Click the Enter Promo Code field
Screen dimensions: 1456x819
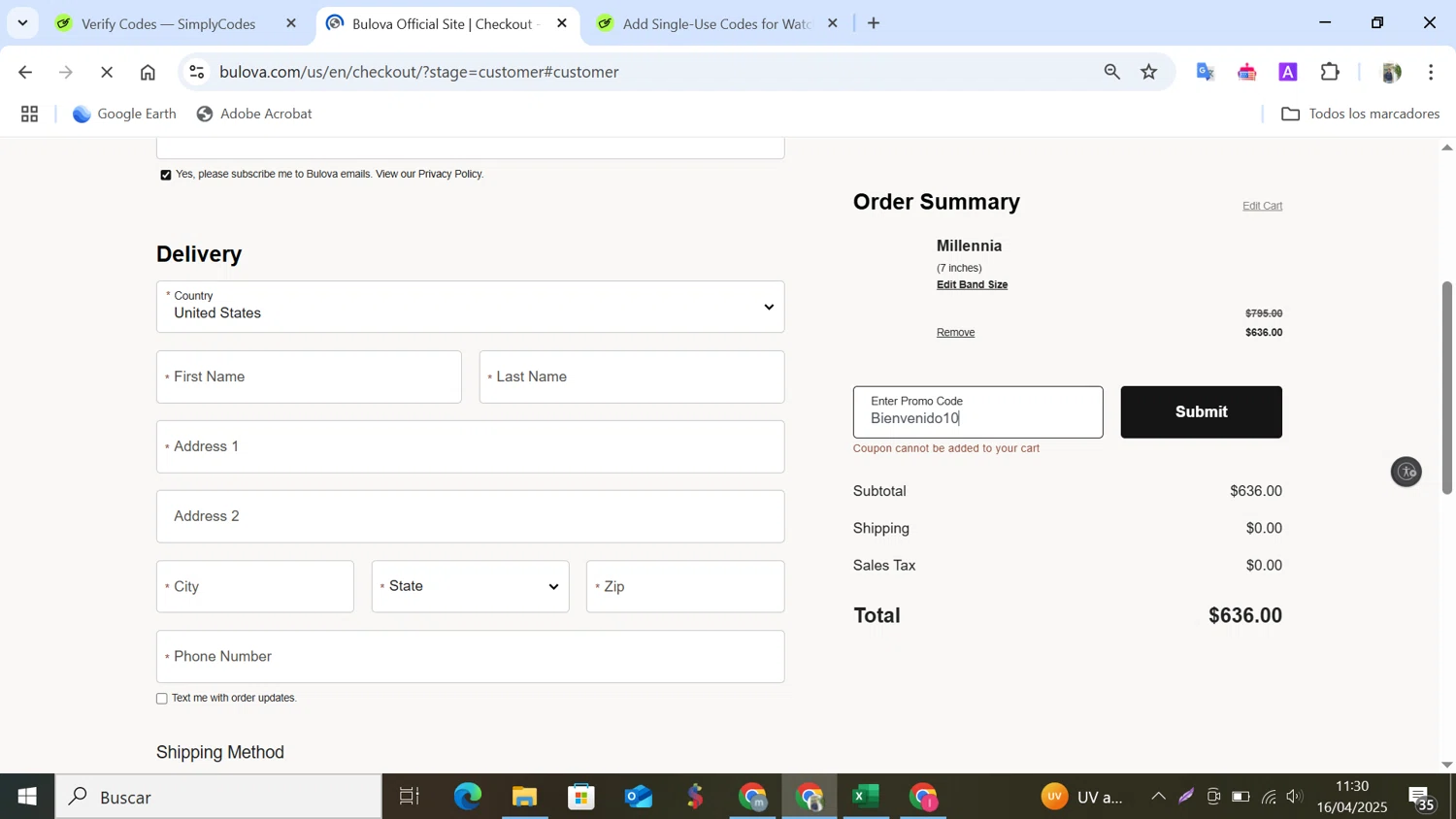click(x=977, y=412)
